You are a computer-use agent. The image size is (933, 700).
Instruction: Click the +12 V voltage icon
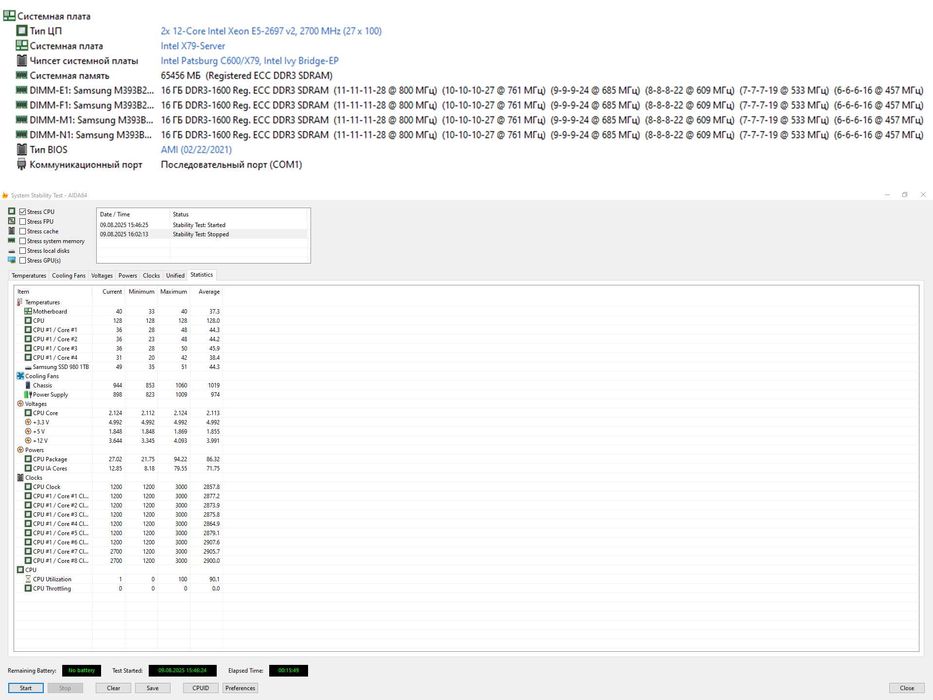(x=28, y=440)
